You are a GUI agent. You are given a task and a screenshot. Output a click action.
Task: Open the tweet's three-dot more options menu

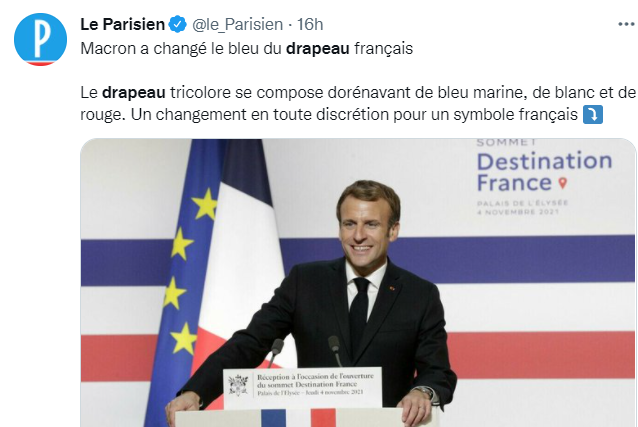coord(610,23)
